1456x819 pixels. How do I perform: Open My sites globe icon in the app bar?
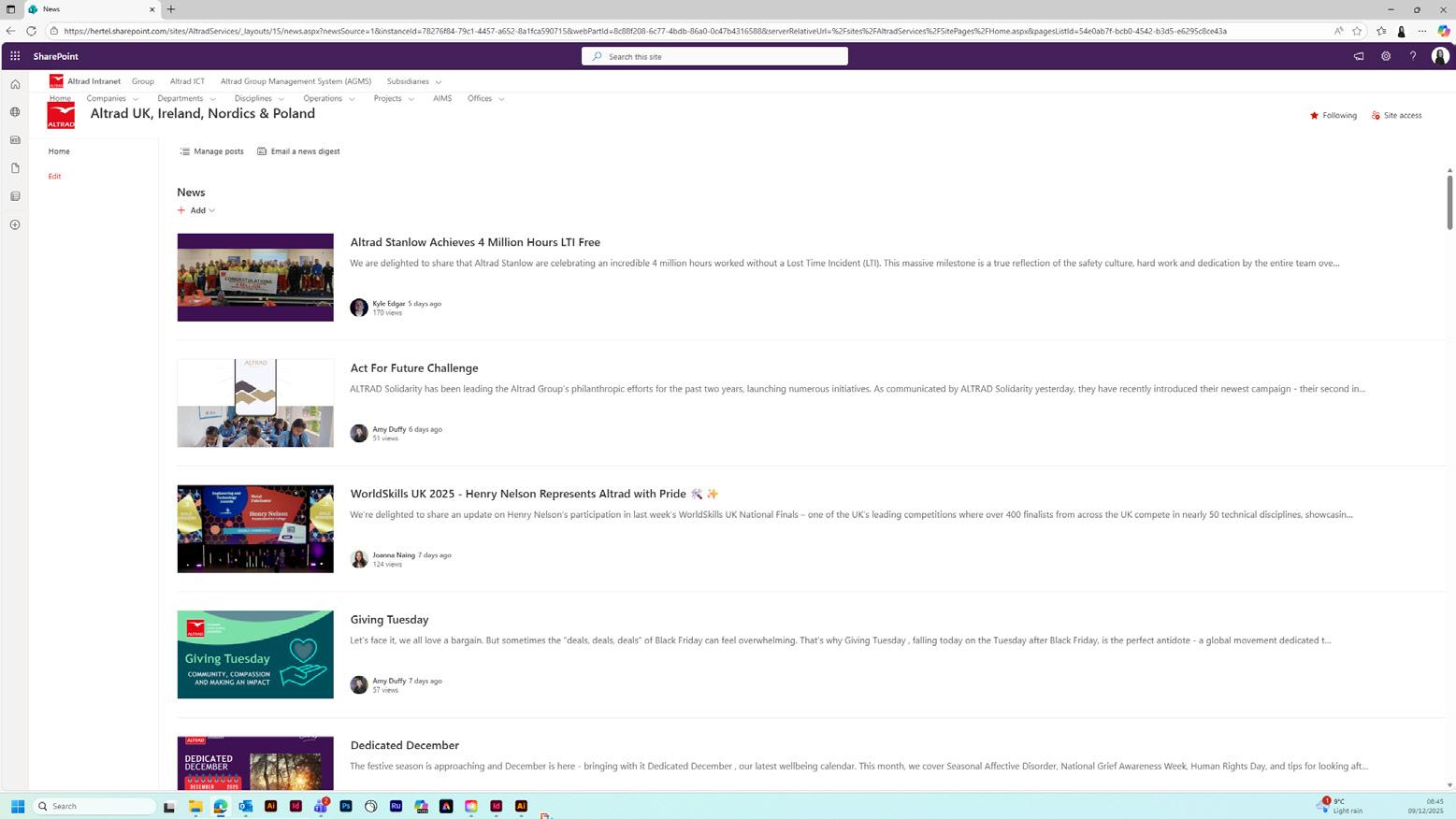click(x=15, y=112)
